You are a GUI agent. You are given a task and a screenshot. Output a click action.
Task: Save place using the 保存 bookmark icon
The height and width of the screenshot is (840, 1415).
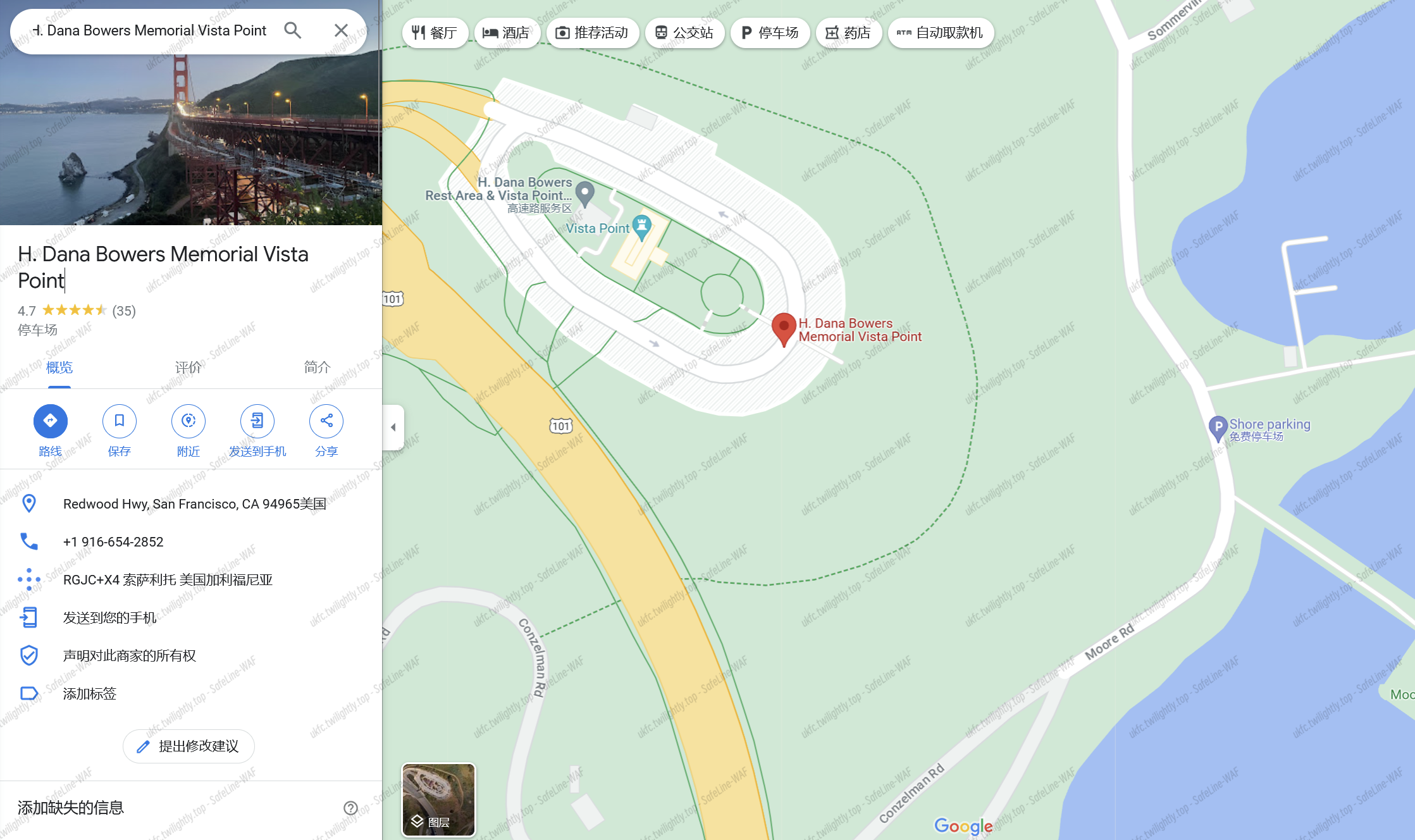(120, 421)
